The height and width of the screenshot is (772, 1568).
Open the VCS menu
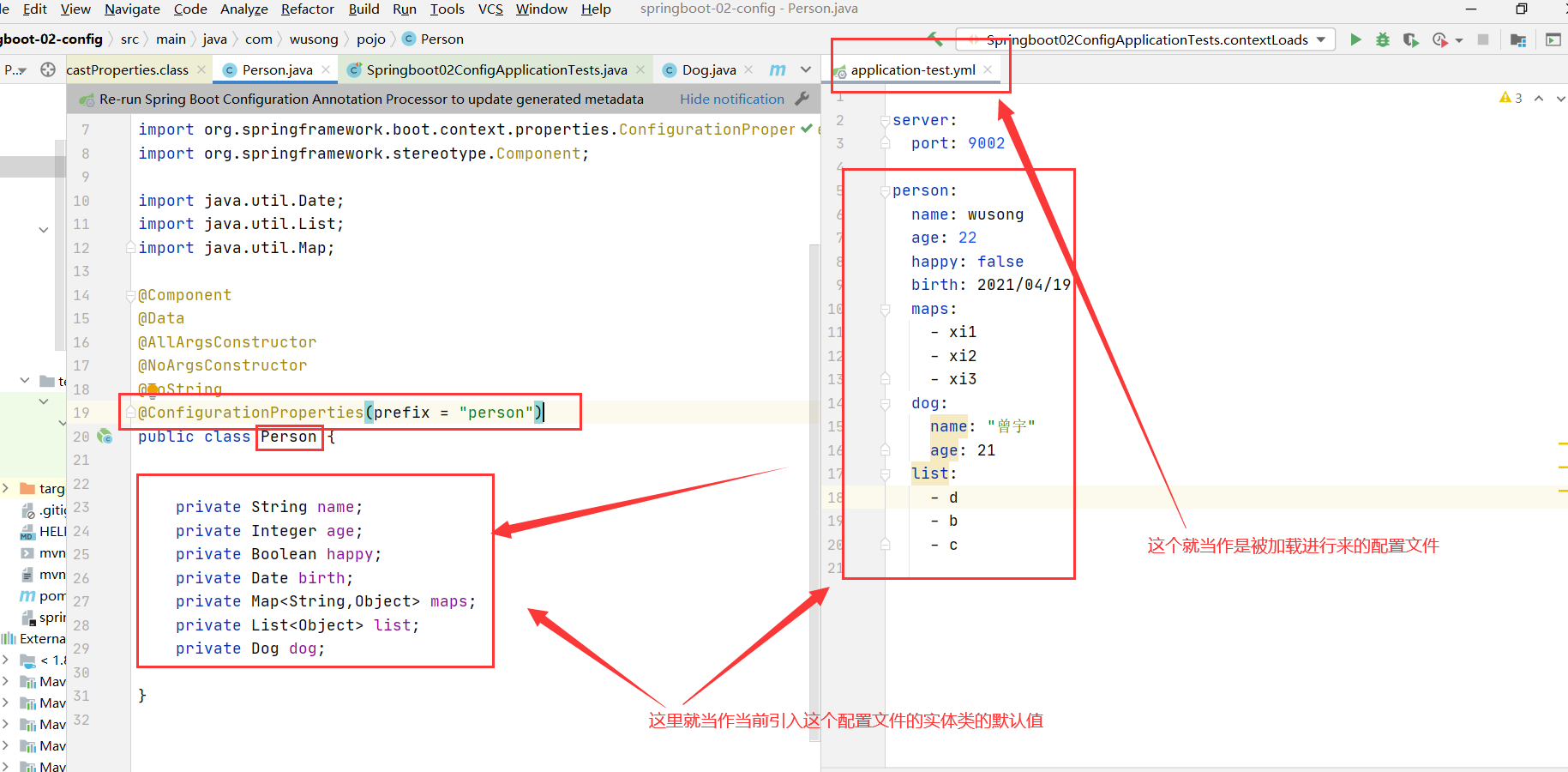[x=490, y=9]
